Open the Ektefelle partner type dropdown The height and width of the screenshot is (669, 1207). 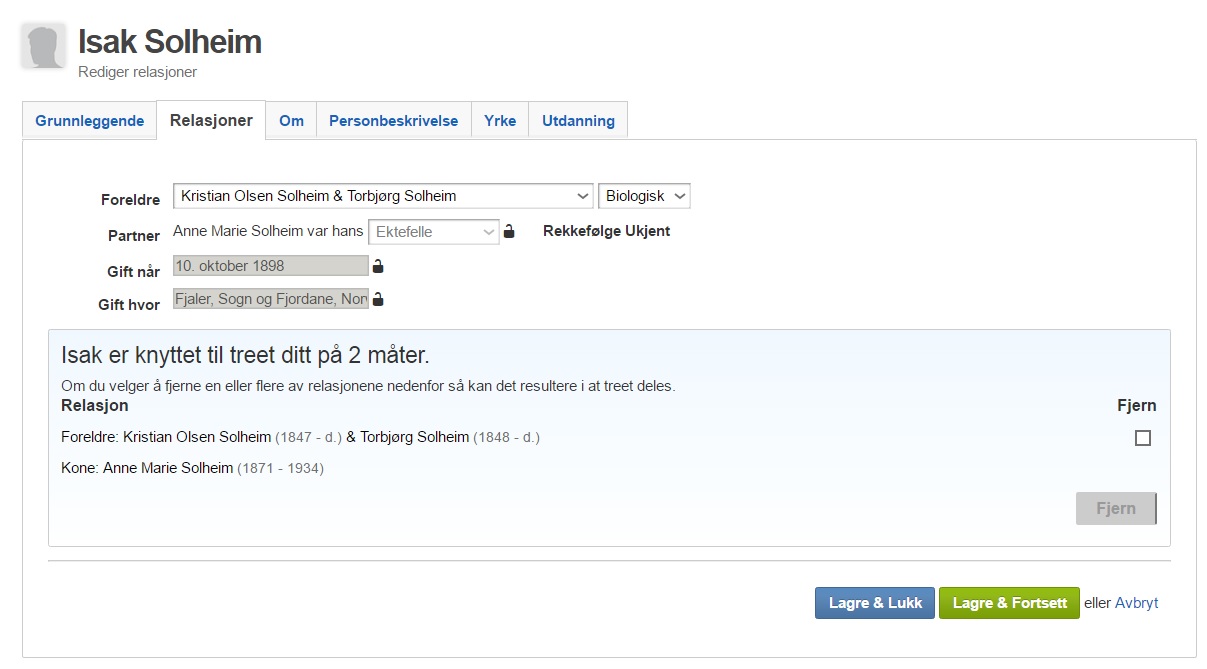coord(433,232)
